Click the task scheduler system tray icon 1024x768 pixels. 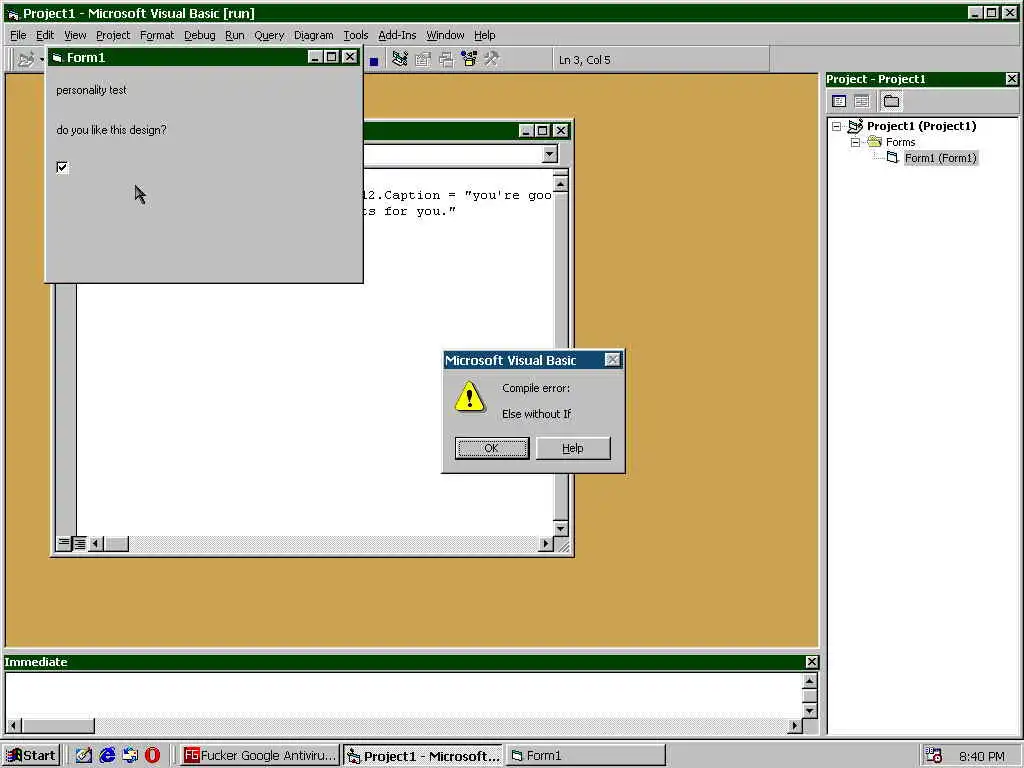[x=933, y=756]
